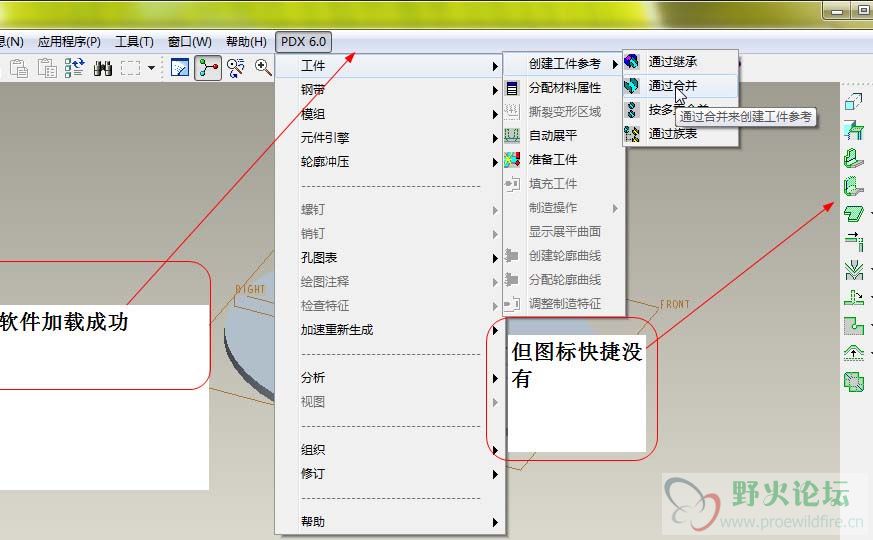Expand the 组织 submenu

[x=390, y=449]
